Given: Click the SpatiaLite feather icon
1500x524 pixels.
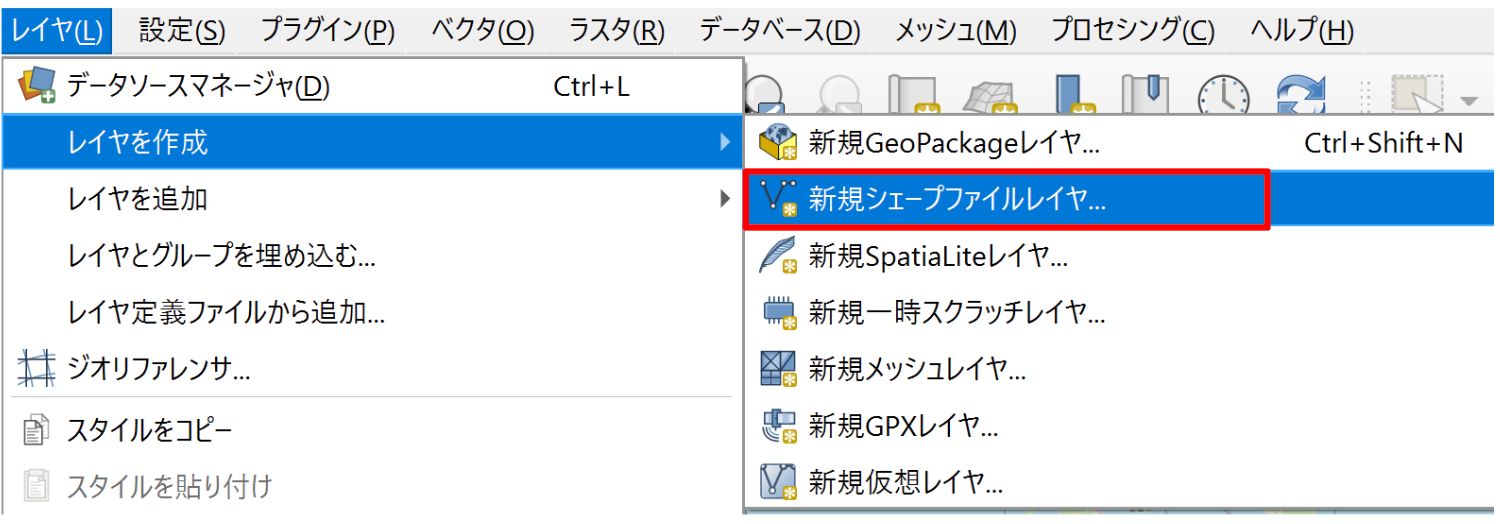Looking at the screenshot, I should click(777, 256).
